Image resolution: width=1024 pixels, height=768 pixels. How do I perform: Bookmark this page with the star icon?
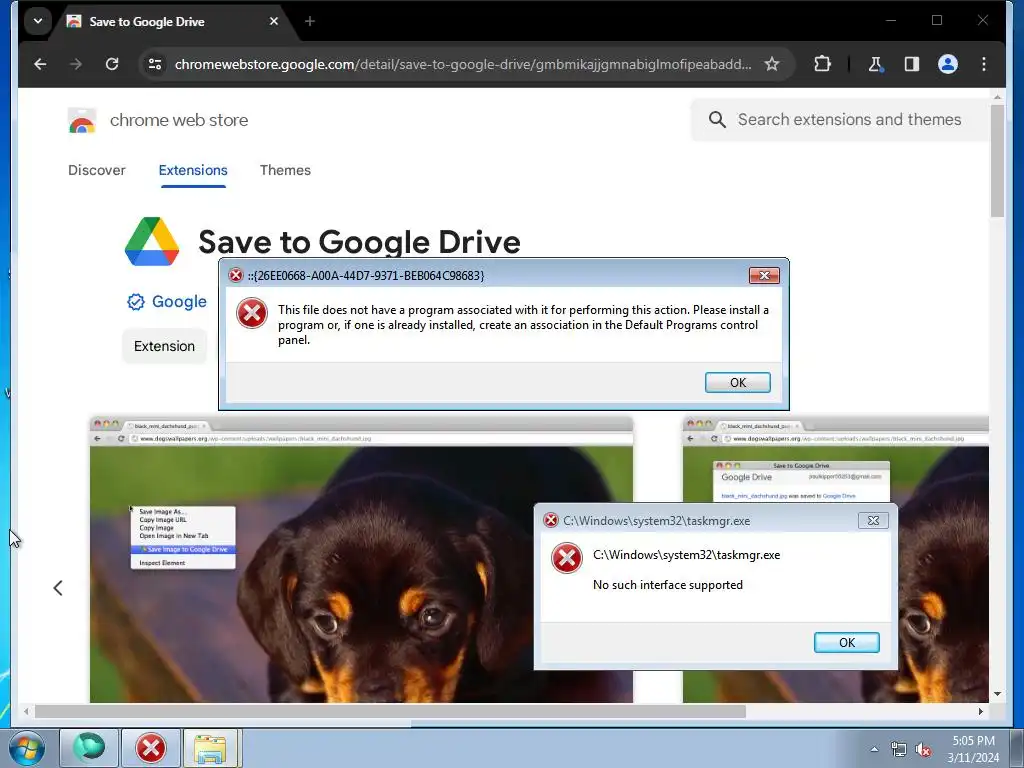click(x=772, y=64)
